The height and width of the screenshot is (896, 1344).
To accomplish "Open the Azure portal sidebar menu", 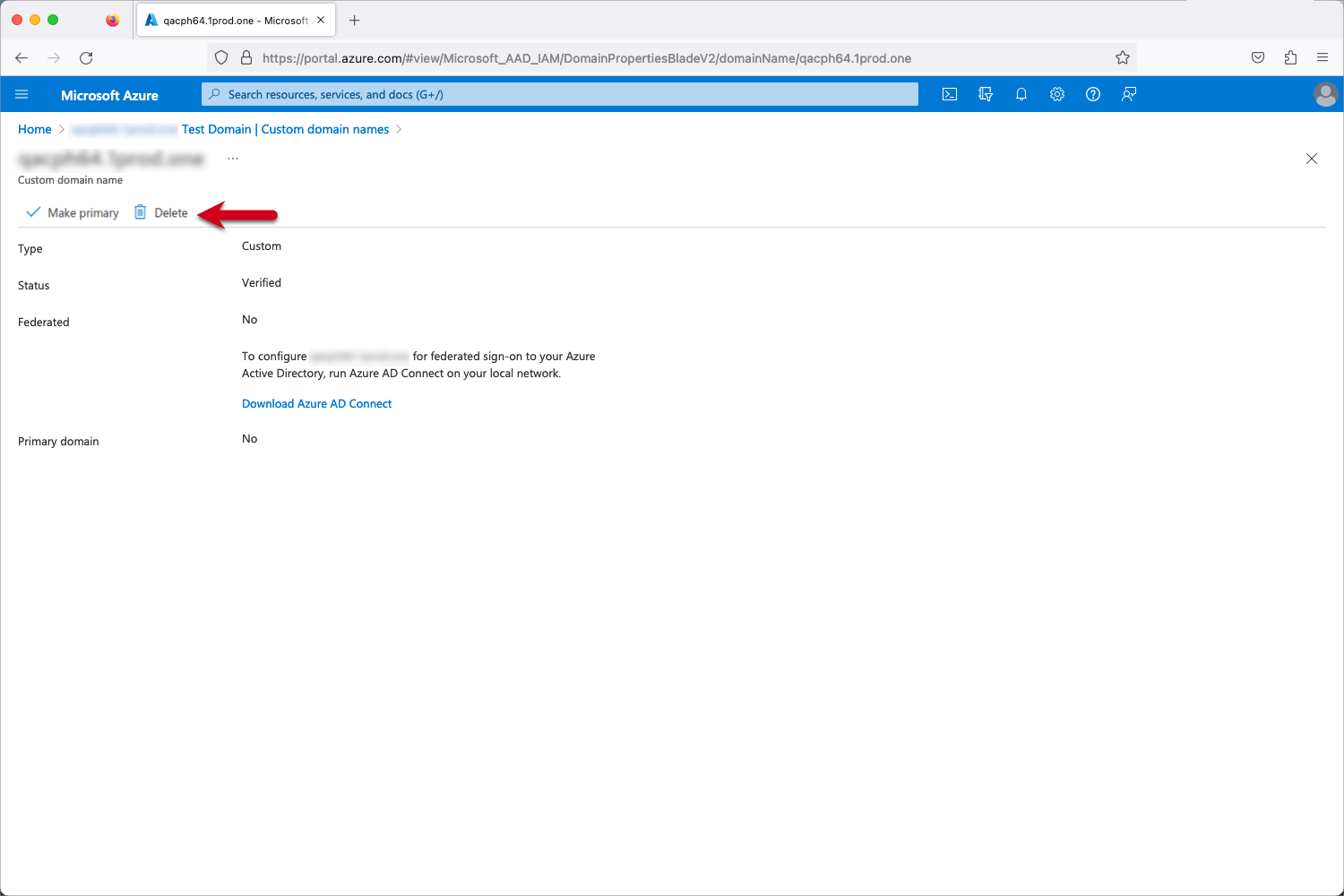I will pos(22,94).
